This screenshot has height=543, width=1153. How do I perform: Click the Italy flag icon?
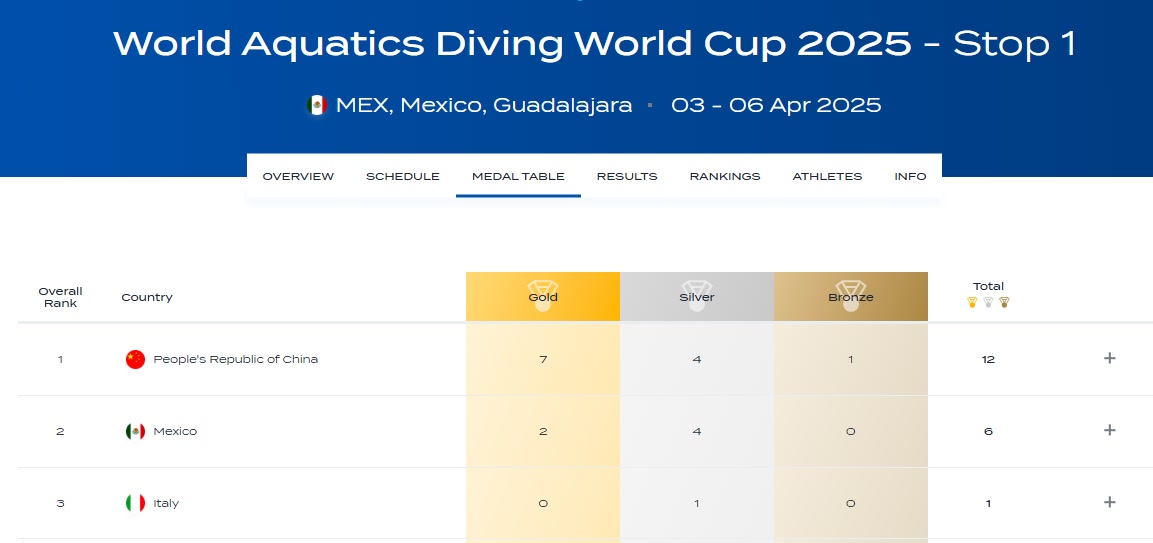pyautogui.click(x=135, y=503)
